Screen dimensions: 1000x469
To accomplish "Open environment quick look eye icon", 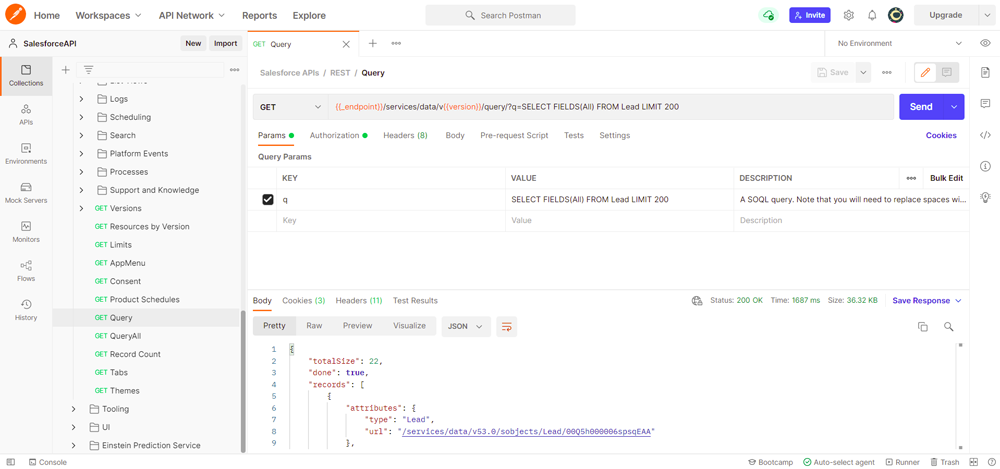I will [x=985, y=43].
